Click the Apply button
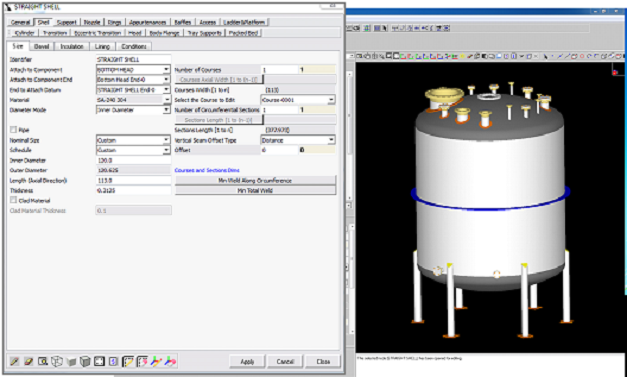 [x=247, y=361]
